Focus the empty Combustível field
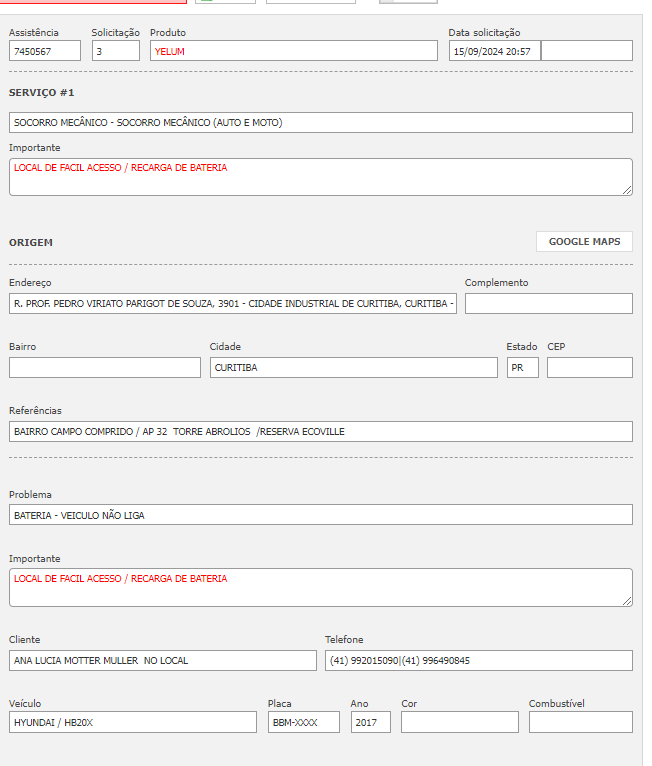Viewport: 652px width, 766px height. [x=580, y=723]
